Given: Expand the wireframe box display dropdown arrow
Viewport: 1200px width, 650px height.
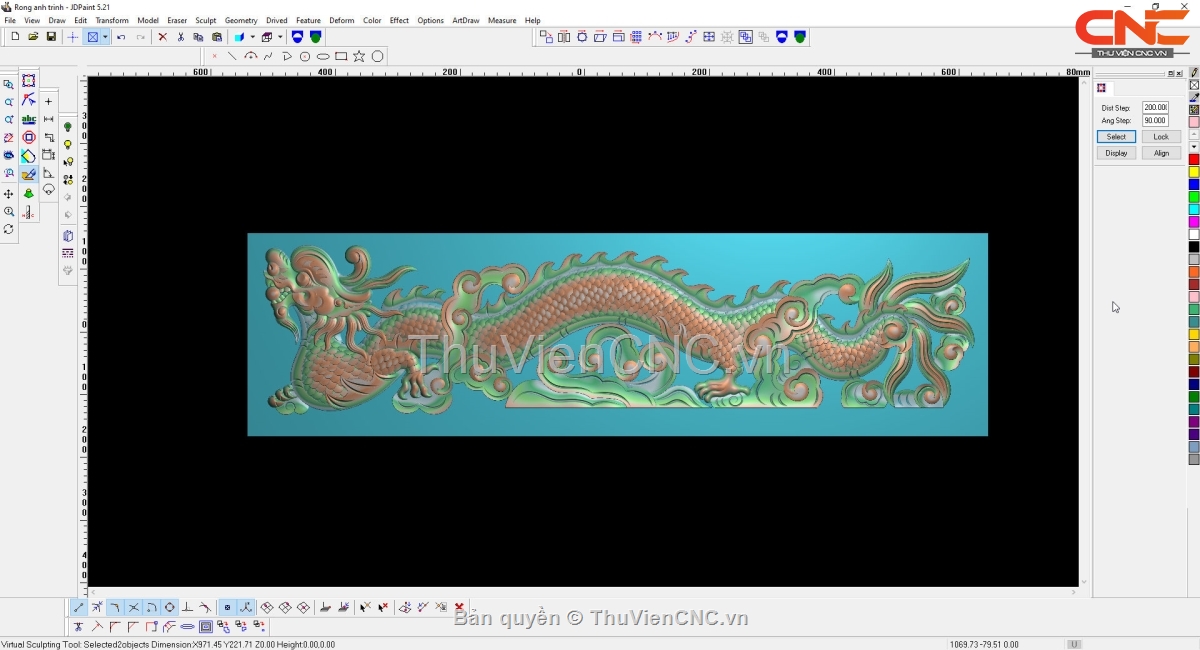Looking at the screenshot, I should (x=280, y=37).
